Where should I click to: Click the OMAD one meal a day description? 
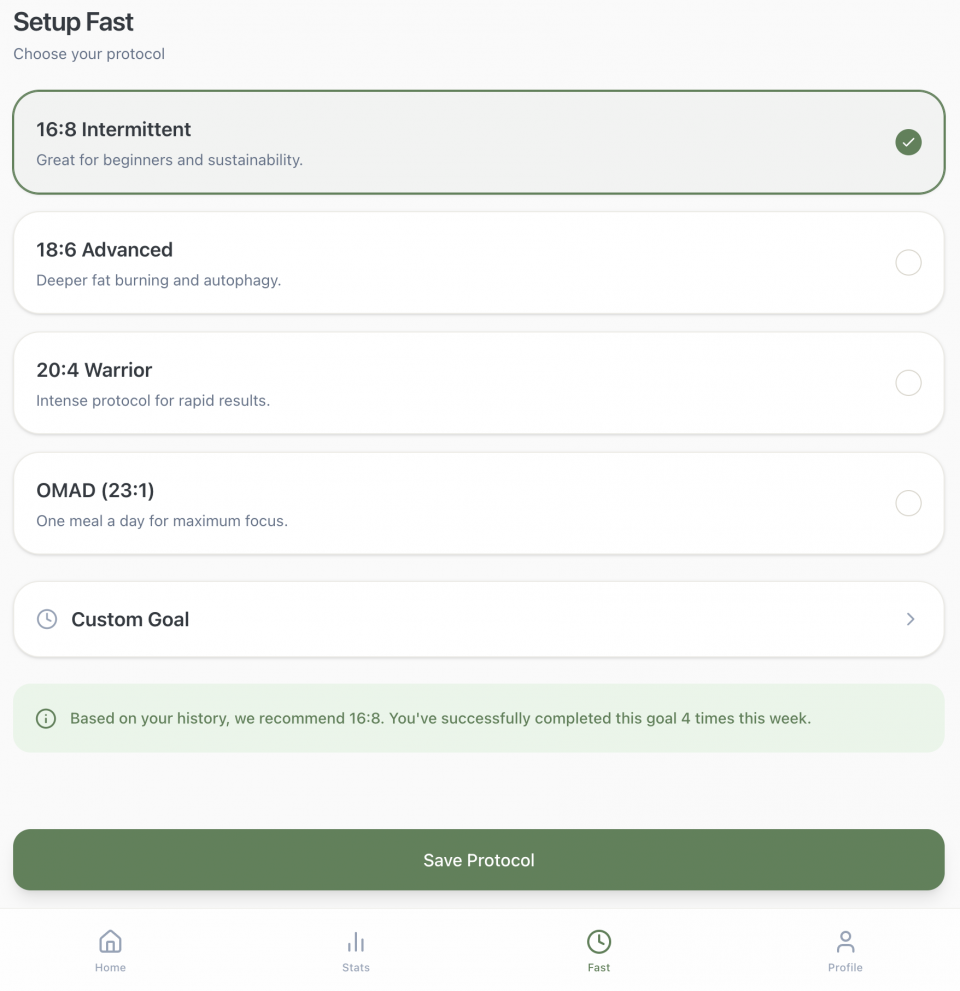click(x=162, y=521)
